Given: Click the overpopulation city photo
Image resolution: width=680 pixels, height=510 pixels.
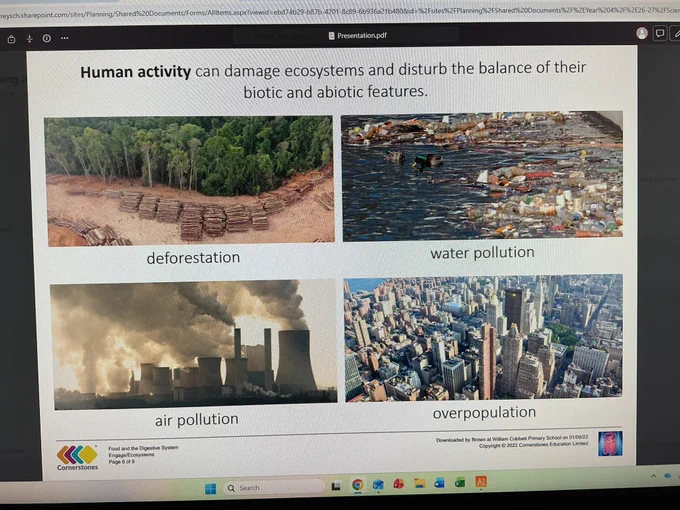Looking at the screenshot, I should coord(484,338).
